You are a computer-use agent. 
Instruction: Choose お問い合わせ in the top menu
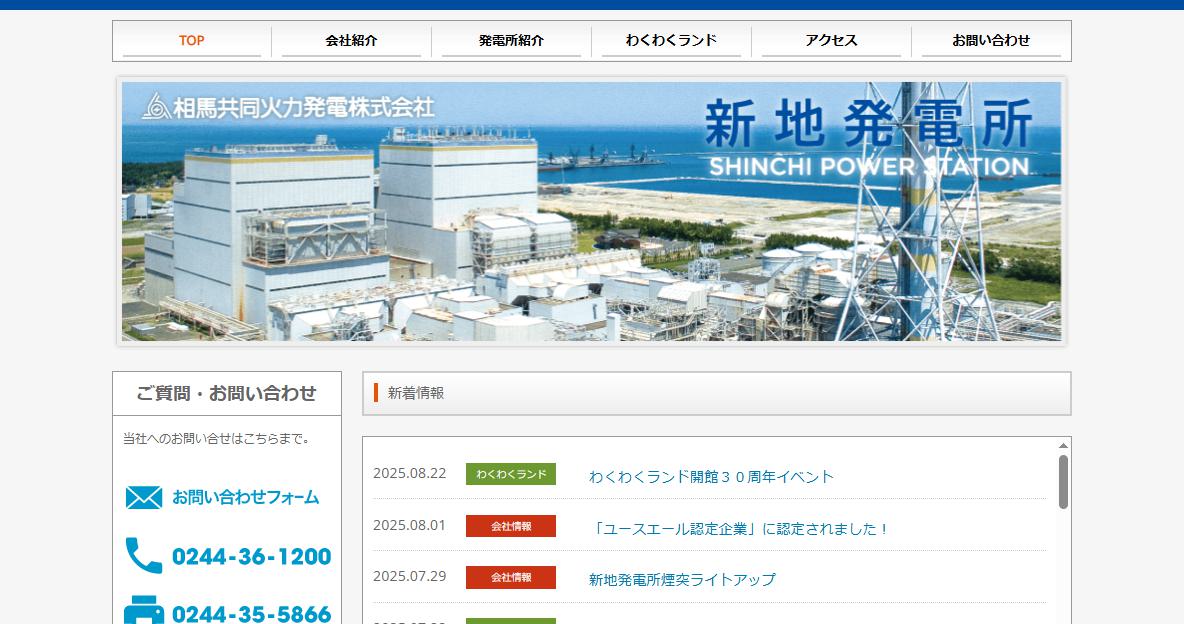pyautogui.click(x=991, y=41)
